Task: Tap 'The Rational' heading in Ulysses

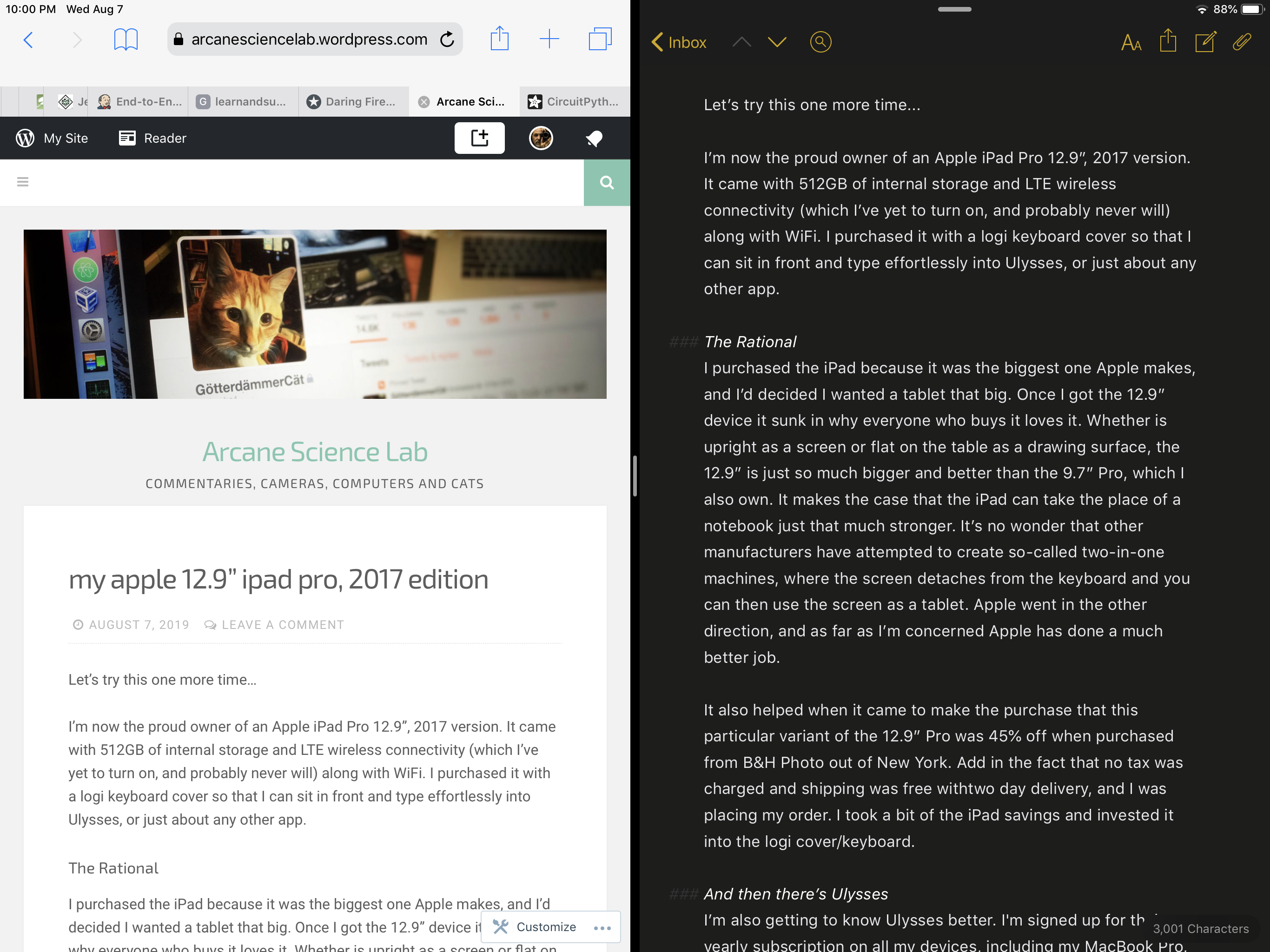Action: tap(750, 342)
